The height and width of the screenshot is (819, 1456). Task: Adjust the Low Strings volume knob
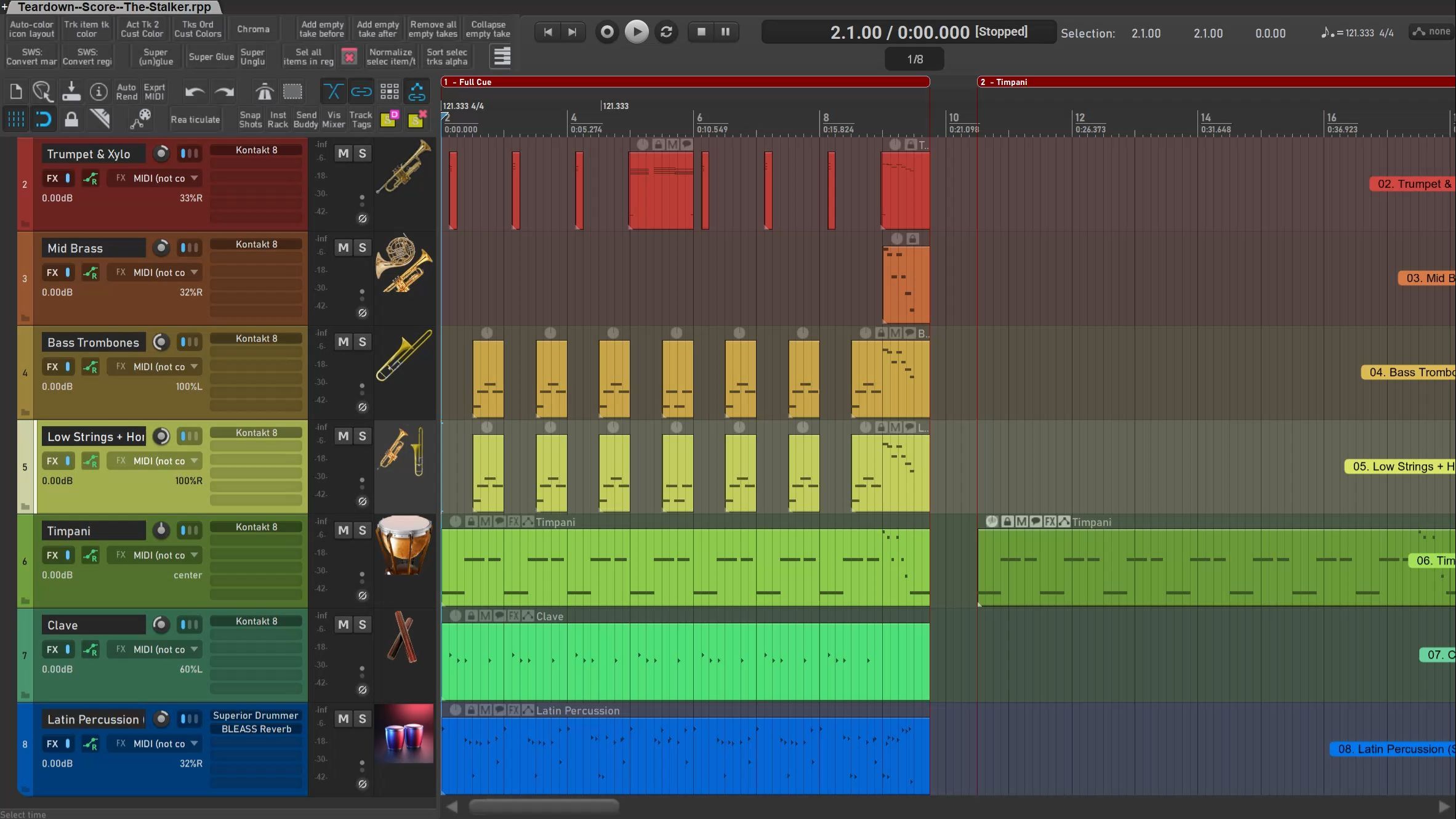coord(161,437)
